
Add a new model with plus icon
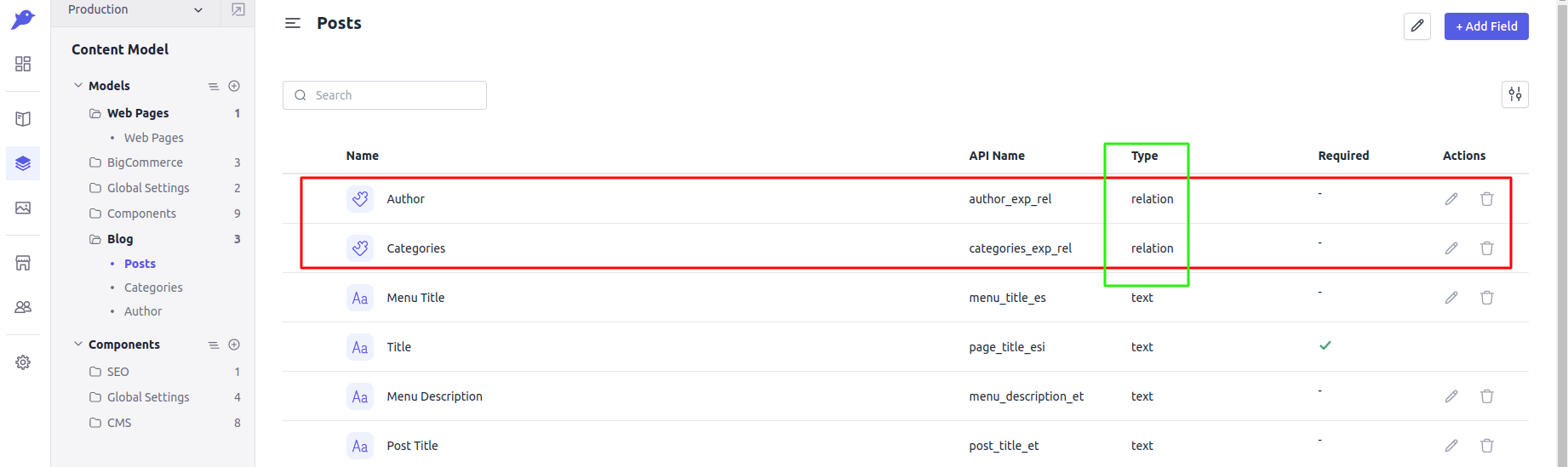[234, 86]
